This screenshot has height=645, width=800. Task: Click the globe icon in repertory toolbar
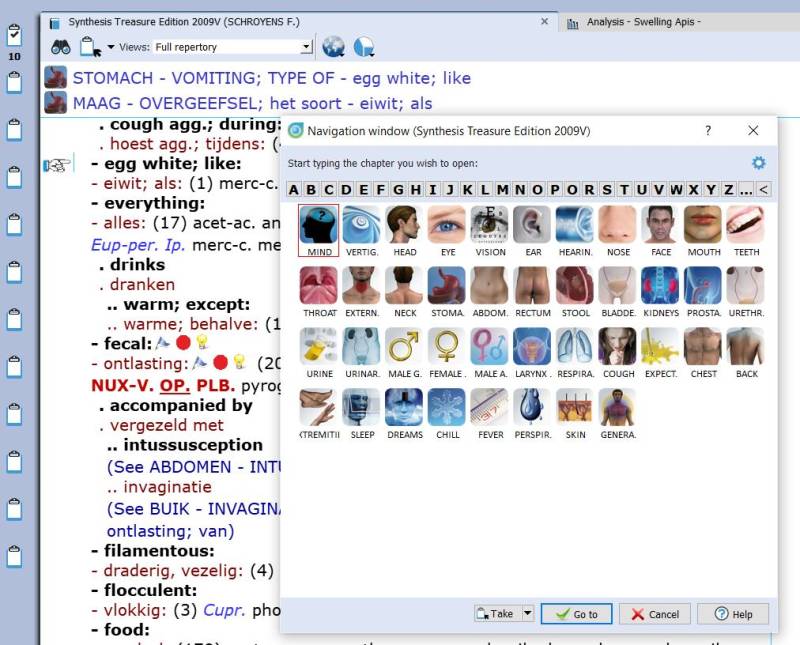(x=334, y=47)
